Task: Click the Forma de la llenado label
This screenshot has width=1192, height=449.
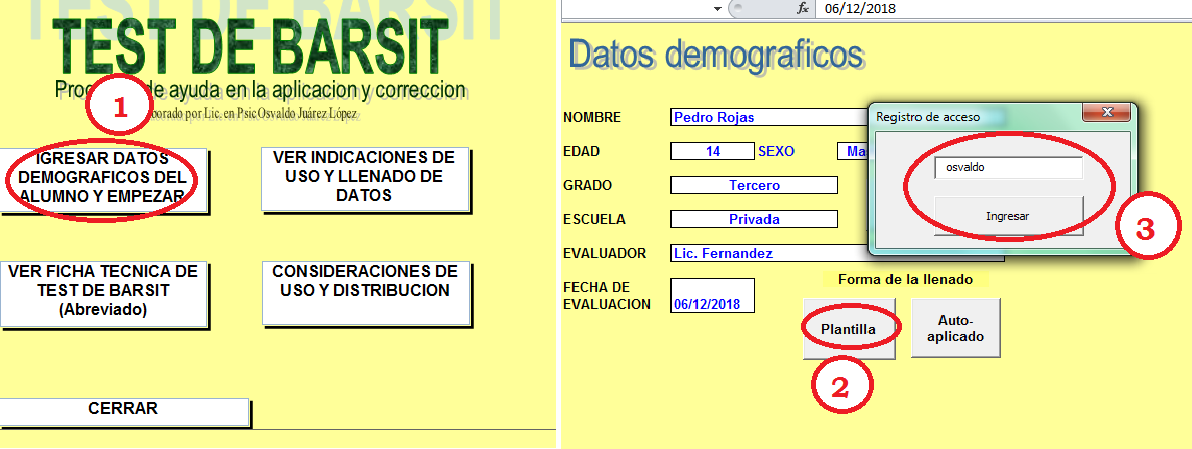Action: click(905, 280)
